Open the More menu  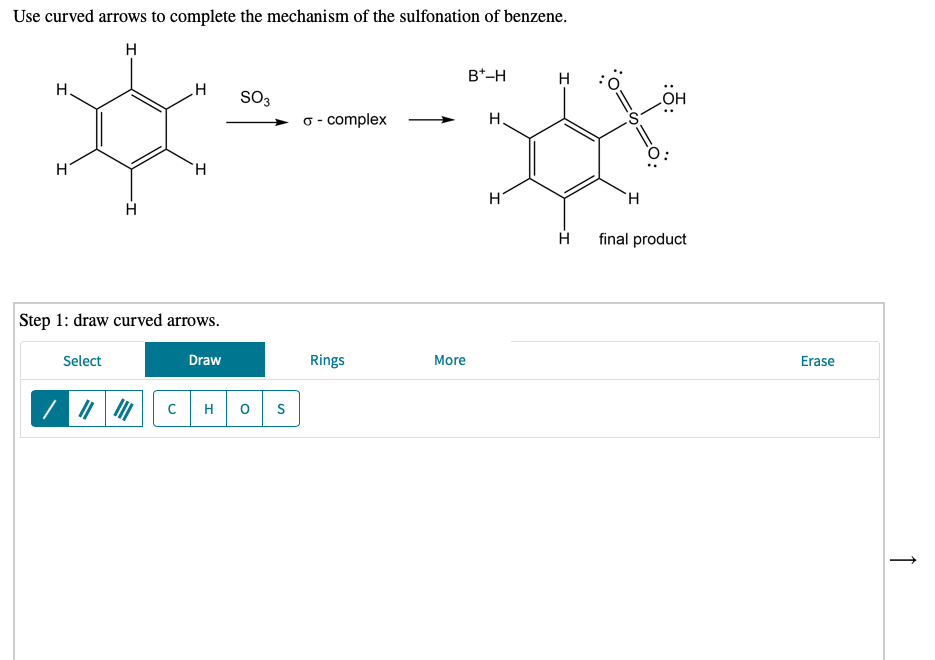pos(449,360)
